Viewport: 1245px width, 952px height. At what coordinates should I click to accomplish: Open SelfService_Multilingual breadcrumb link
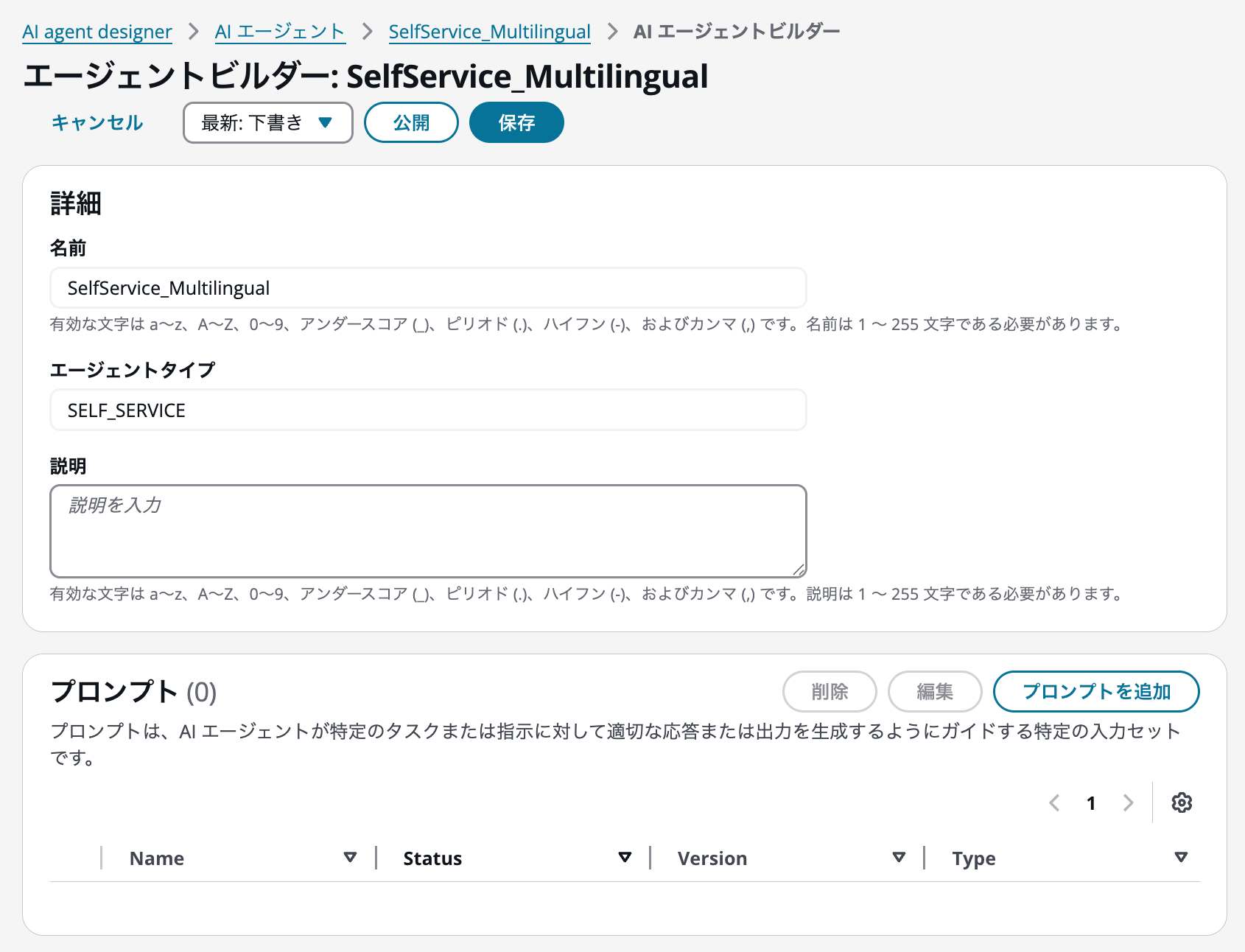[489, 31]
